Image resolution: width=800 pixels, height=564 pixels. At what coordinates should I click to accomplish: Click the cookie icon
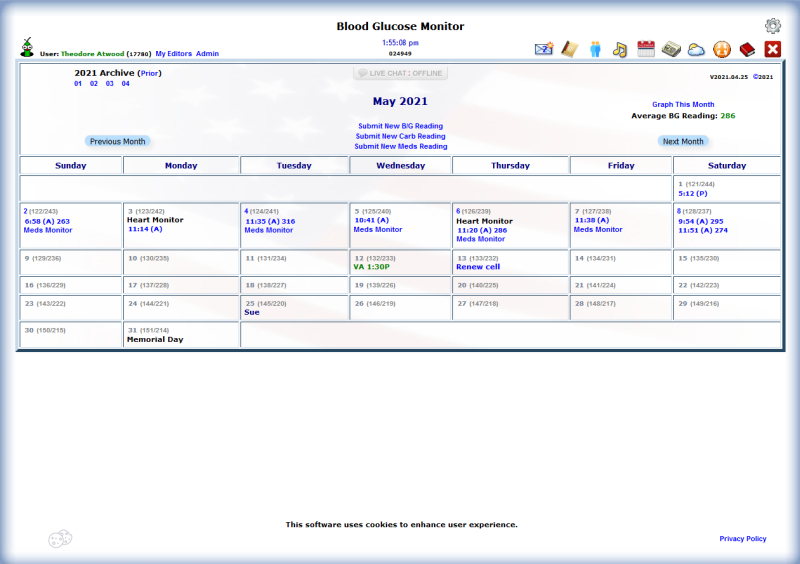coord(60,538)
